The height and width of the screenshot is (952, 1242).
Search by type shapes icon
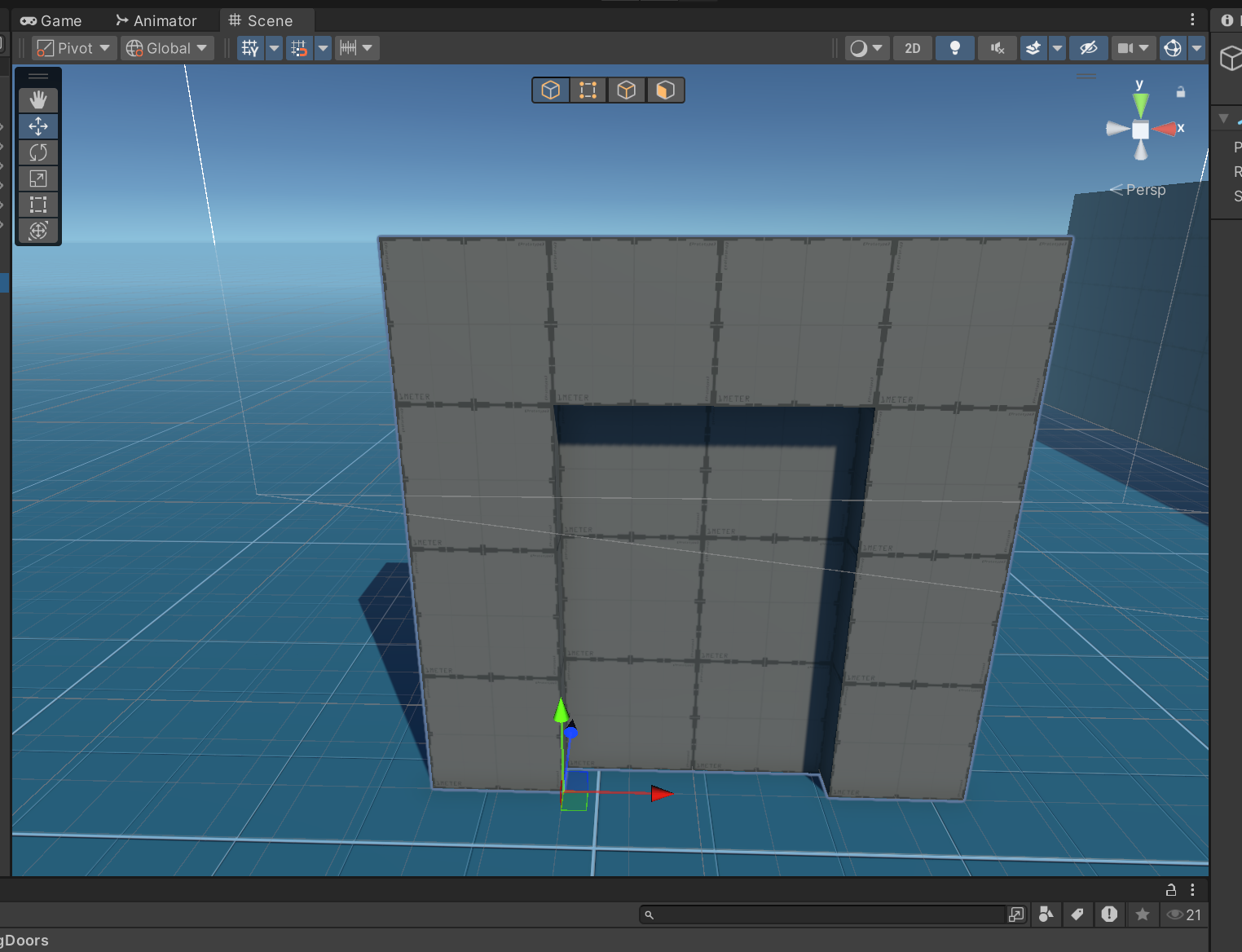1046,915
